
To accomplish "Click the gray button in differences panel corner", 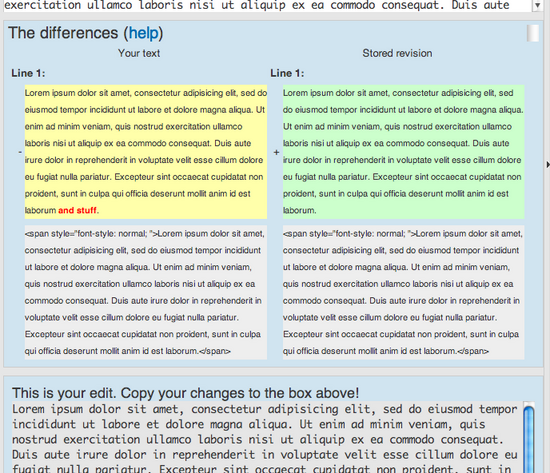I will click(x=532, y=33).
